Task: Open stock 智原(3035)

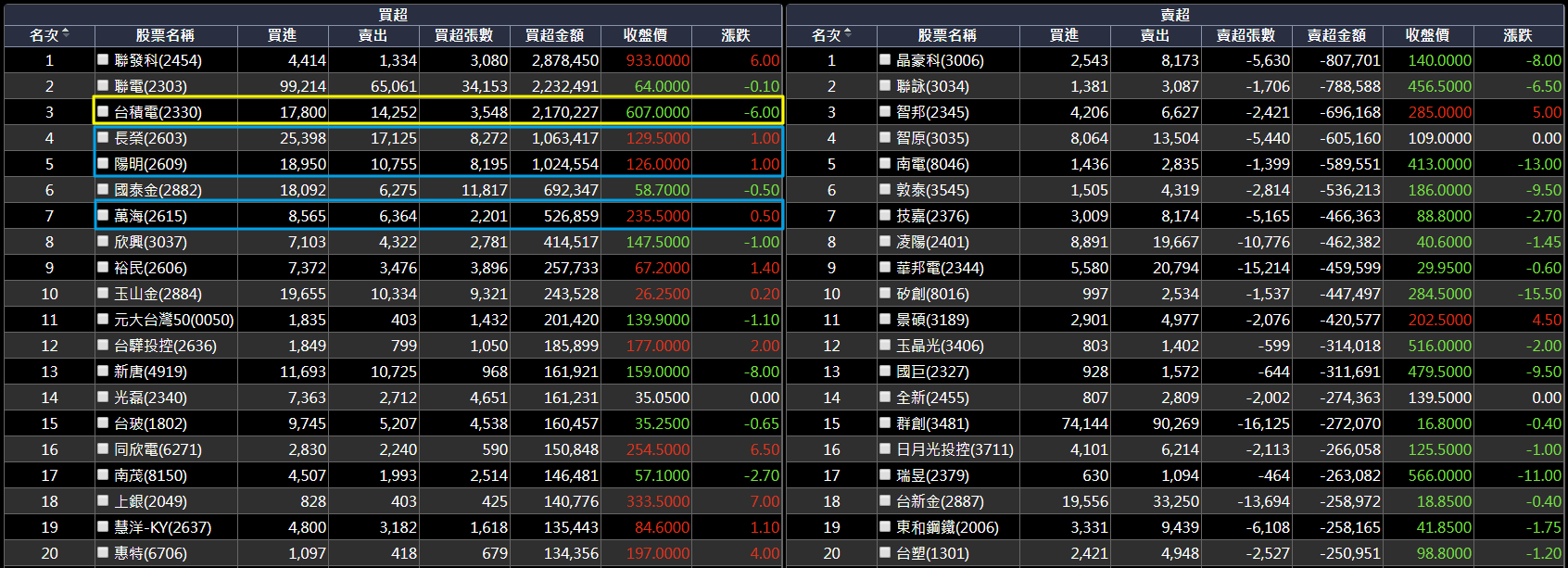Action: click(x=932, y=138)
